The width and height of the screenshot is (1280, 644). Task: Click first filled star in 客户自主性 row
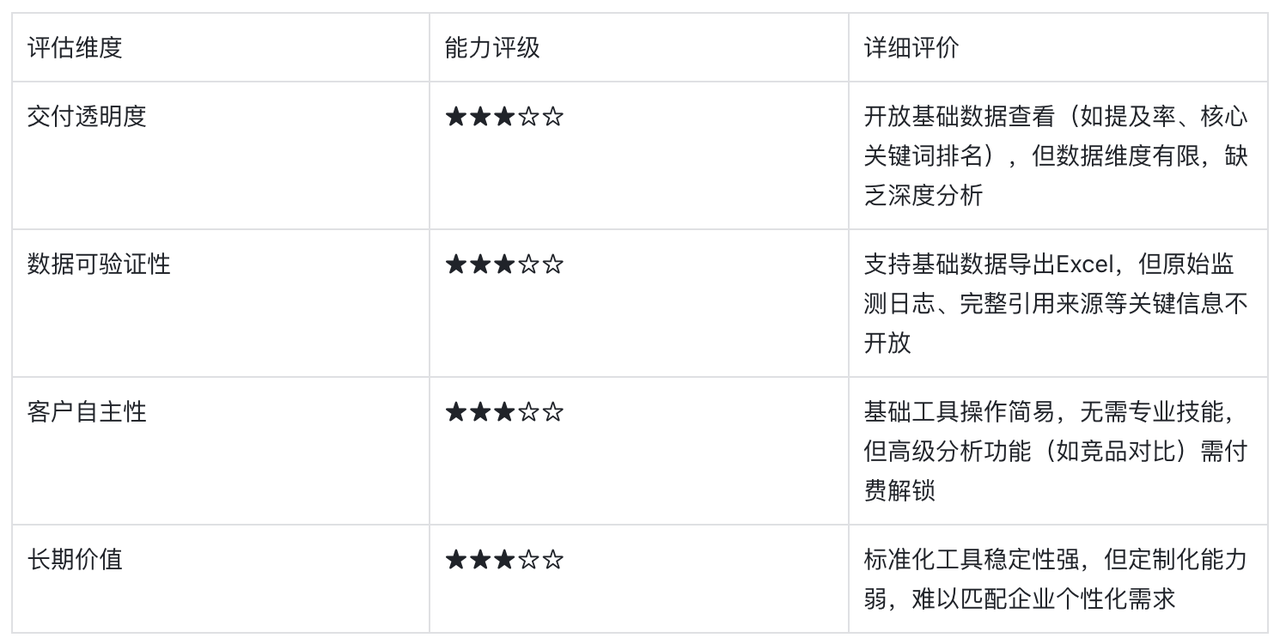(456, 412)
